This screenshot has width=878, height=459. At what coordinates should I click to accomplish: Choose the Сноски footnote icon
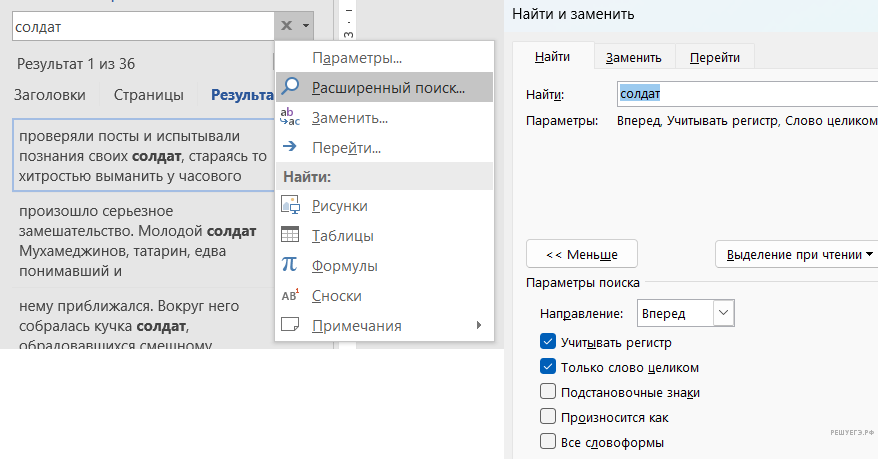(291, 295)
